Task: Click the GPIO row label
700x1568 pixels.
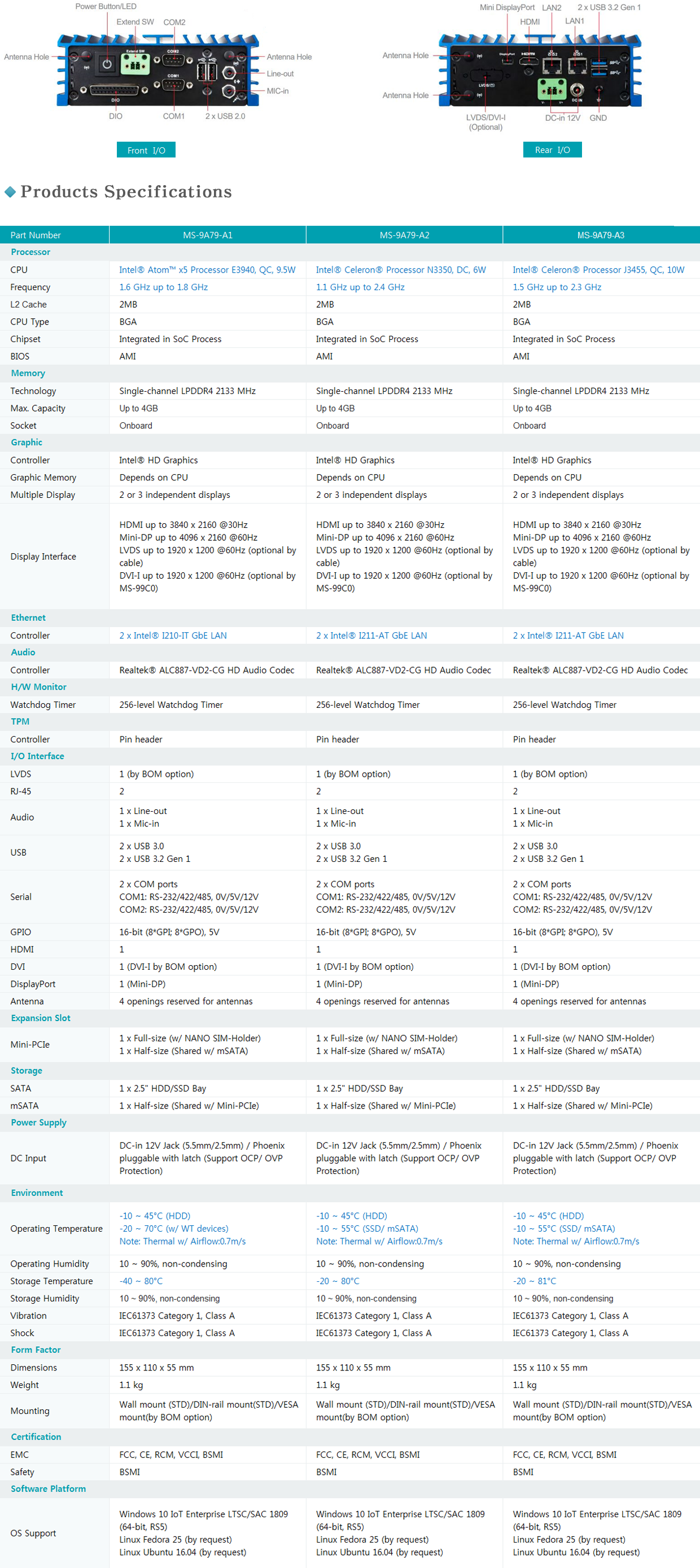Action: point(21,932)
